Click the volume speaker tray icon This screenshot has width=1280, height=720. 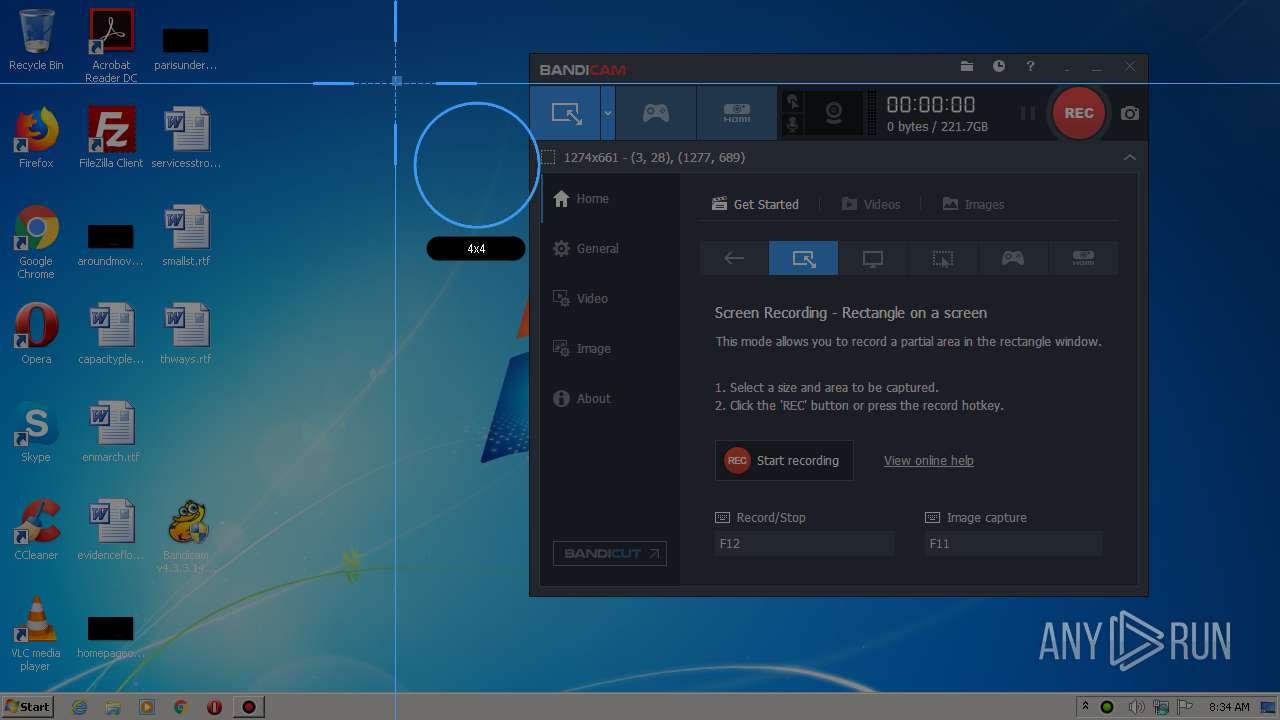click(1135, 707)
